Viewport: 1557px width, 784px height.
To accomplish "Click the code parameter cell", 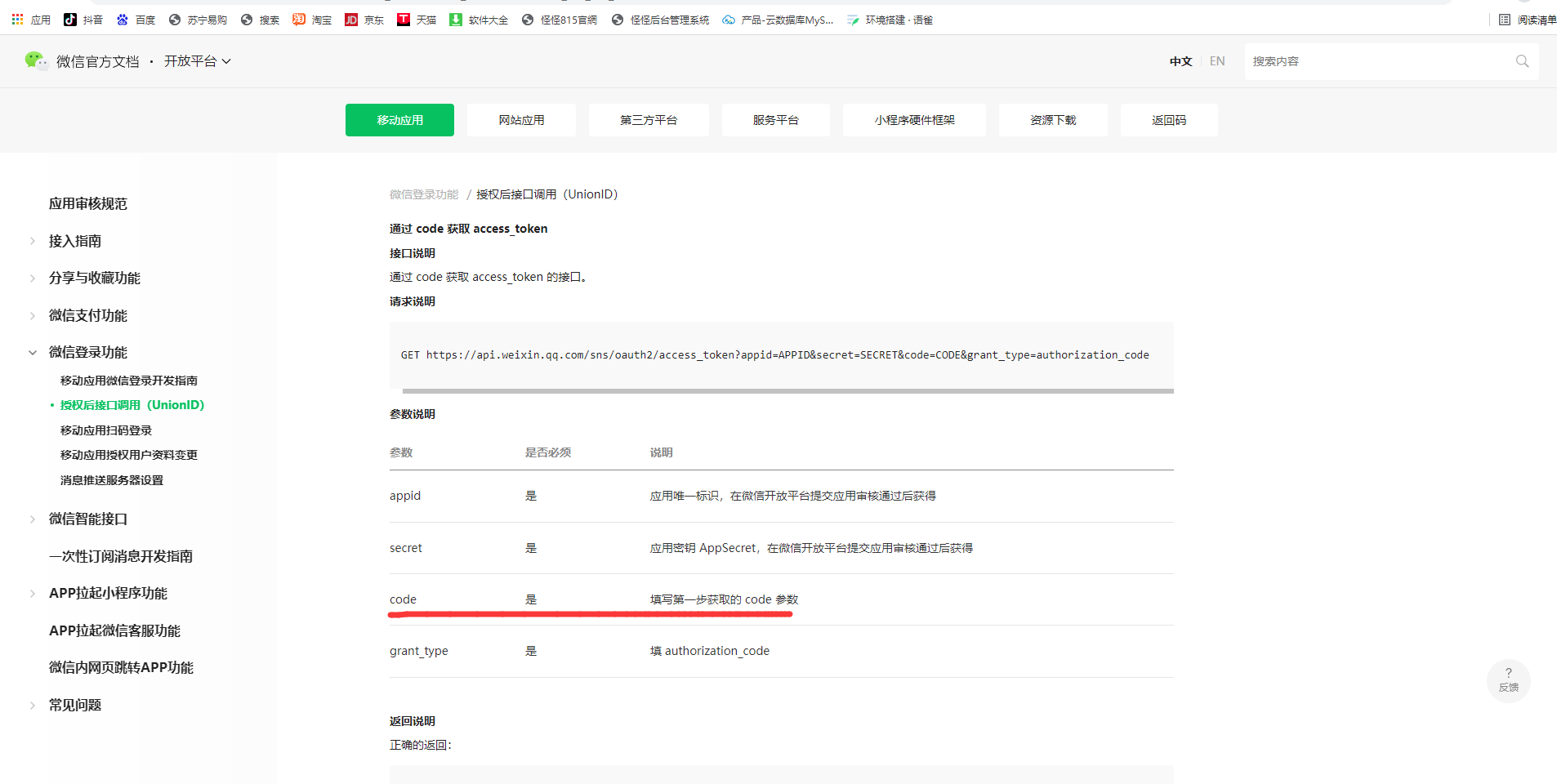I will tap(403, 599).
